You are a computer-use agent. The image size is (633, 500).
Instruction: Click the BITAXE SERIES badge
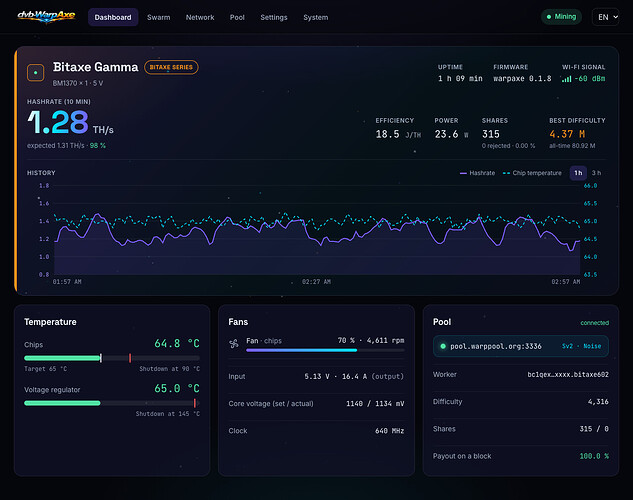171,67
